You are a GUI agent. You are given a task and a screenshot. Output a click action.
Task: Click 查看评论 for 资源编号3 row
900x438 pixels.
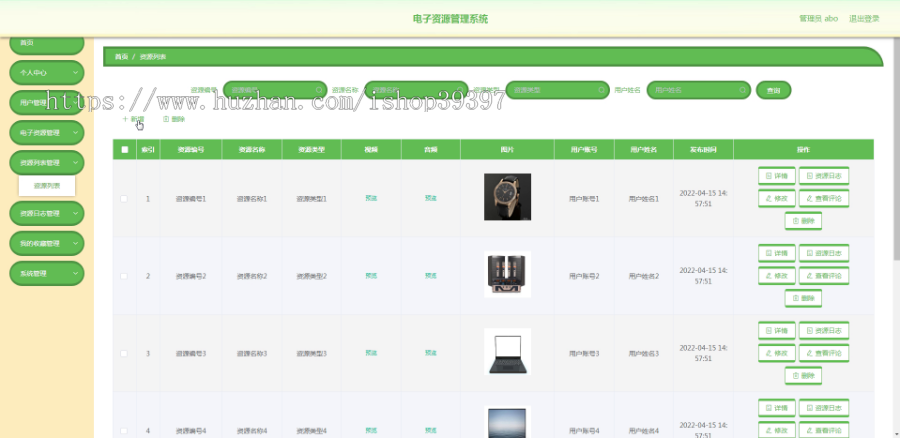(x=824, y=353)
